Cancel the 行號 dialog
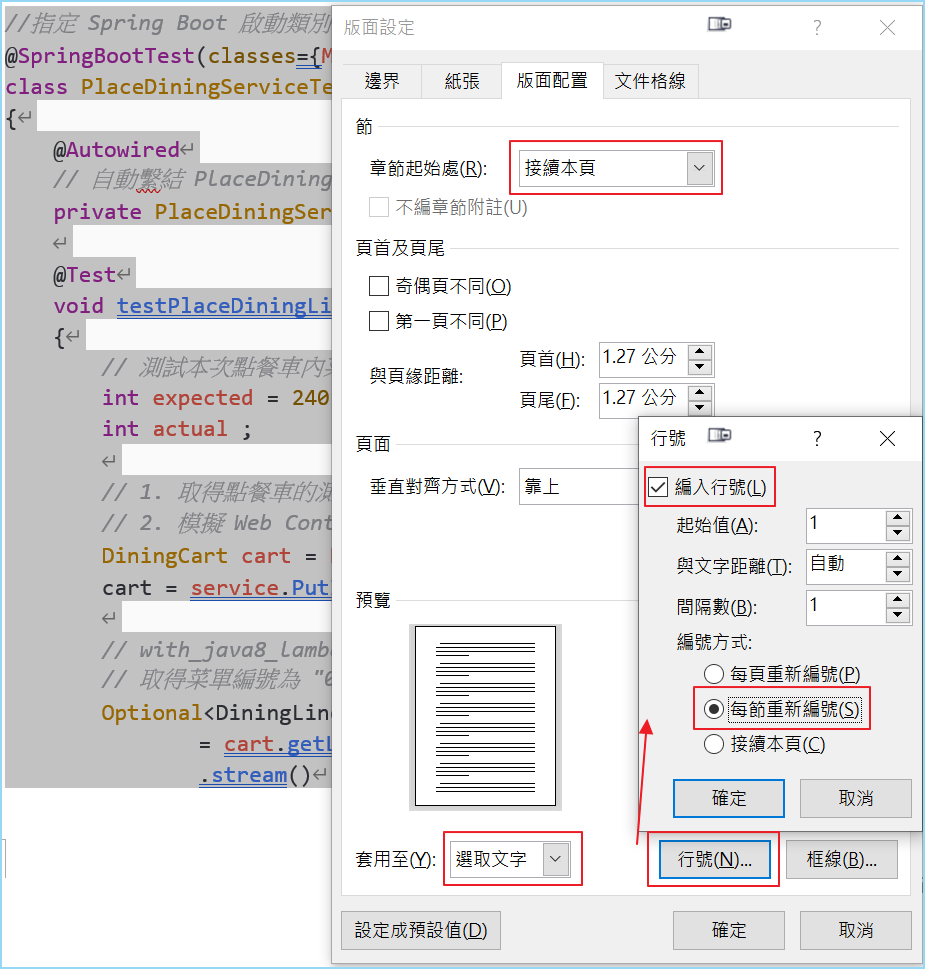 tap(855, 798)
